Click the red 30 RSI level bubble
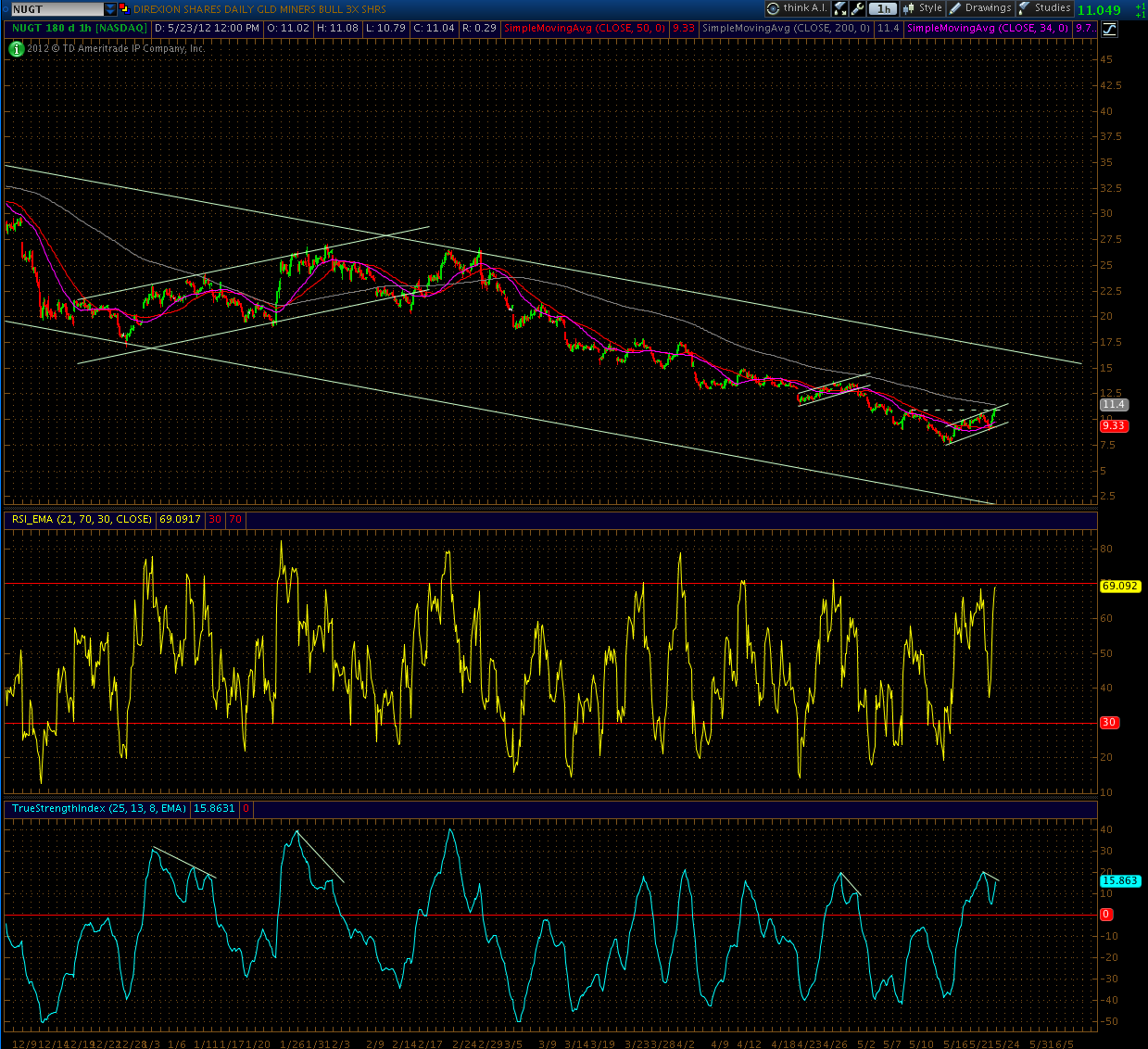 (x=1109, y=723)
